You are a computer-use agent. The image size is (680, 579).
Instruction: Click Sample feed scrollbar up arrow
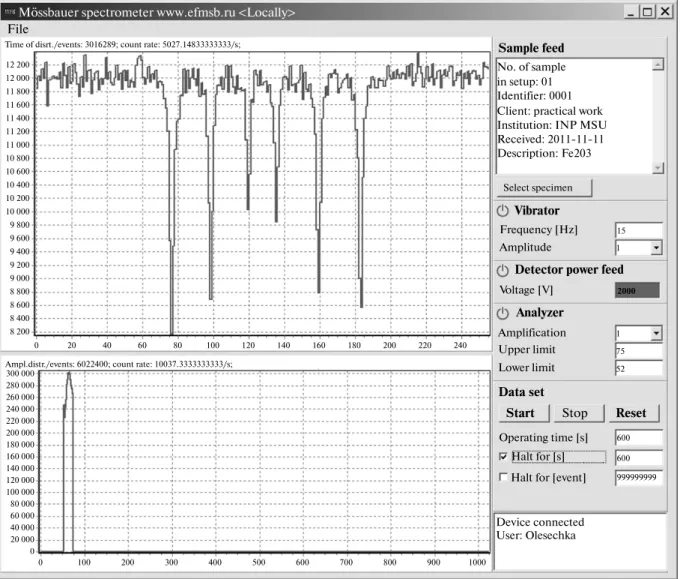click(x=657, y=65)
